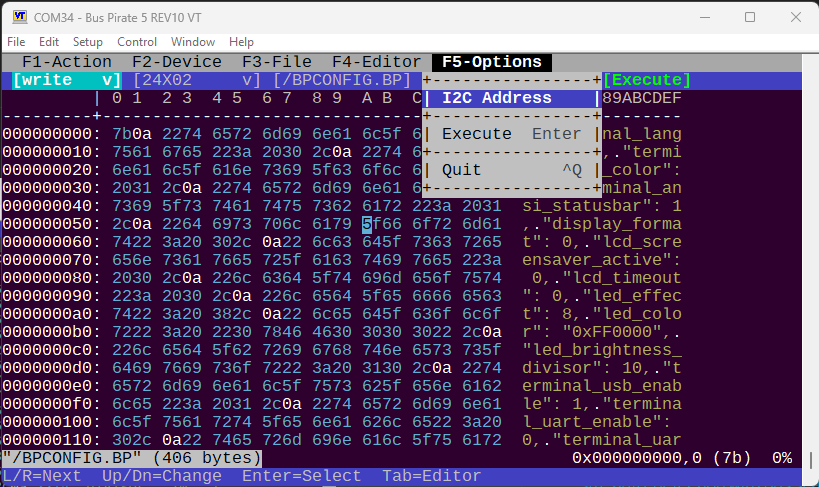The height and width of the screenshot is (487, 819).
Task: Open the Help menu
Action: [x=241, y=42]
